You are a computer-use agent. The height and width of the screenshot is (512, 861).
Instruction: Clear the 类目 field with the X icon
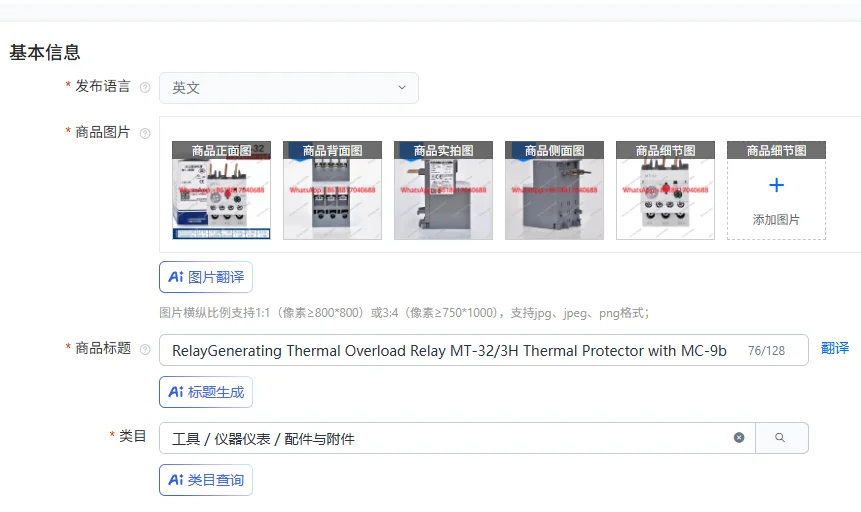point(739,437)
